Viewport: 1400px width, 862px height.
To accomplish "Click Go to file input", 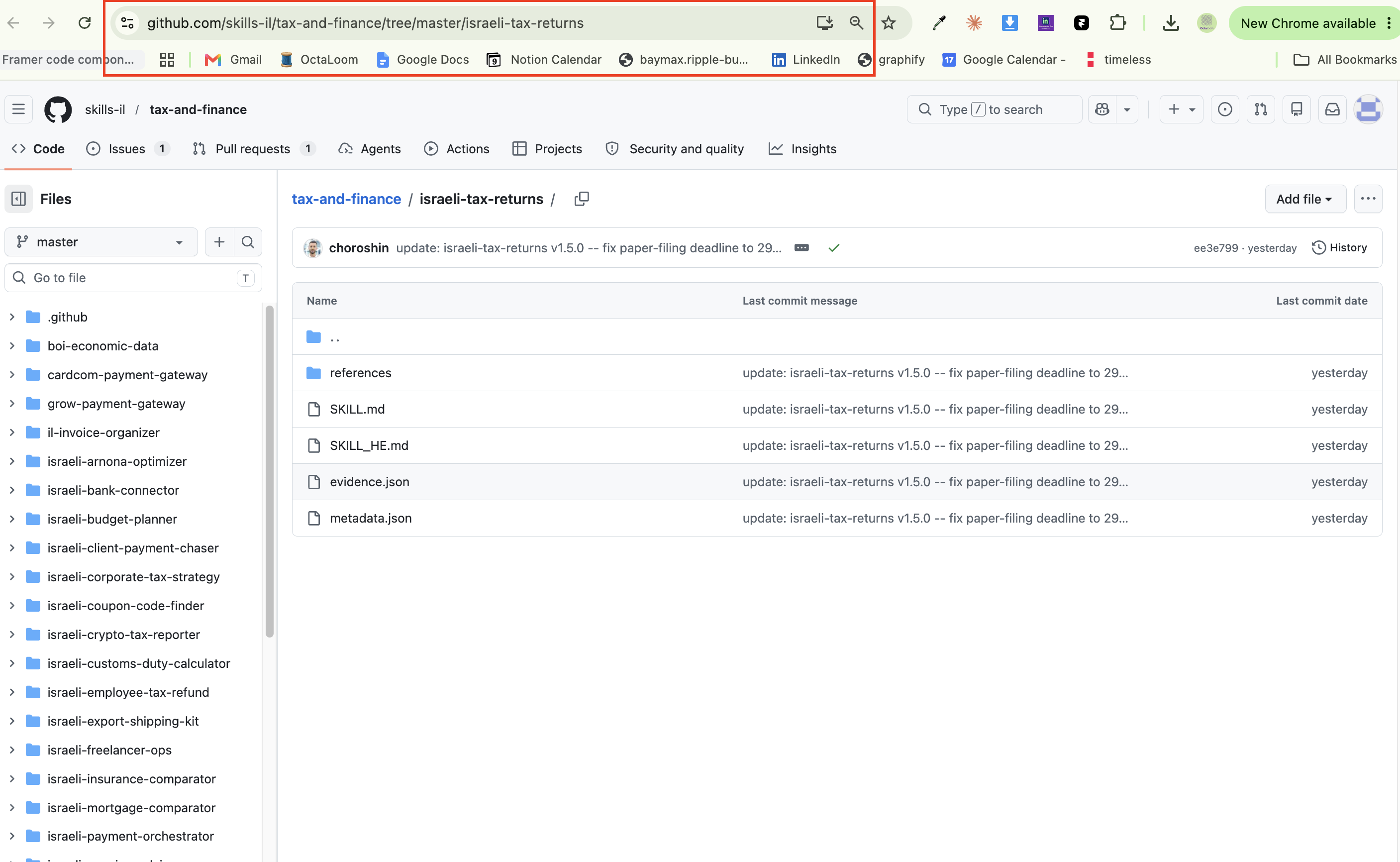I will click(133, 278).
